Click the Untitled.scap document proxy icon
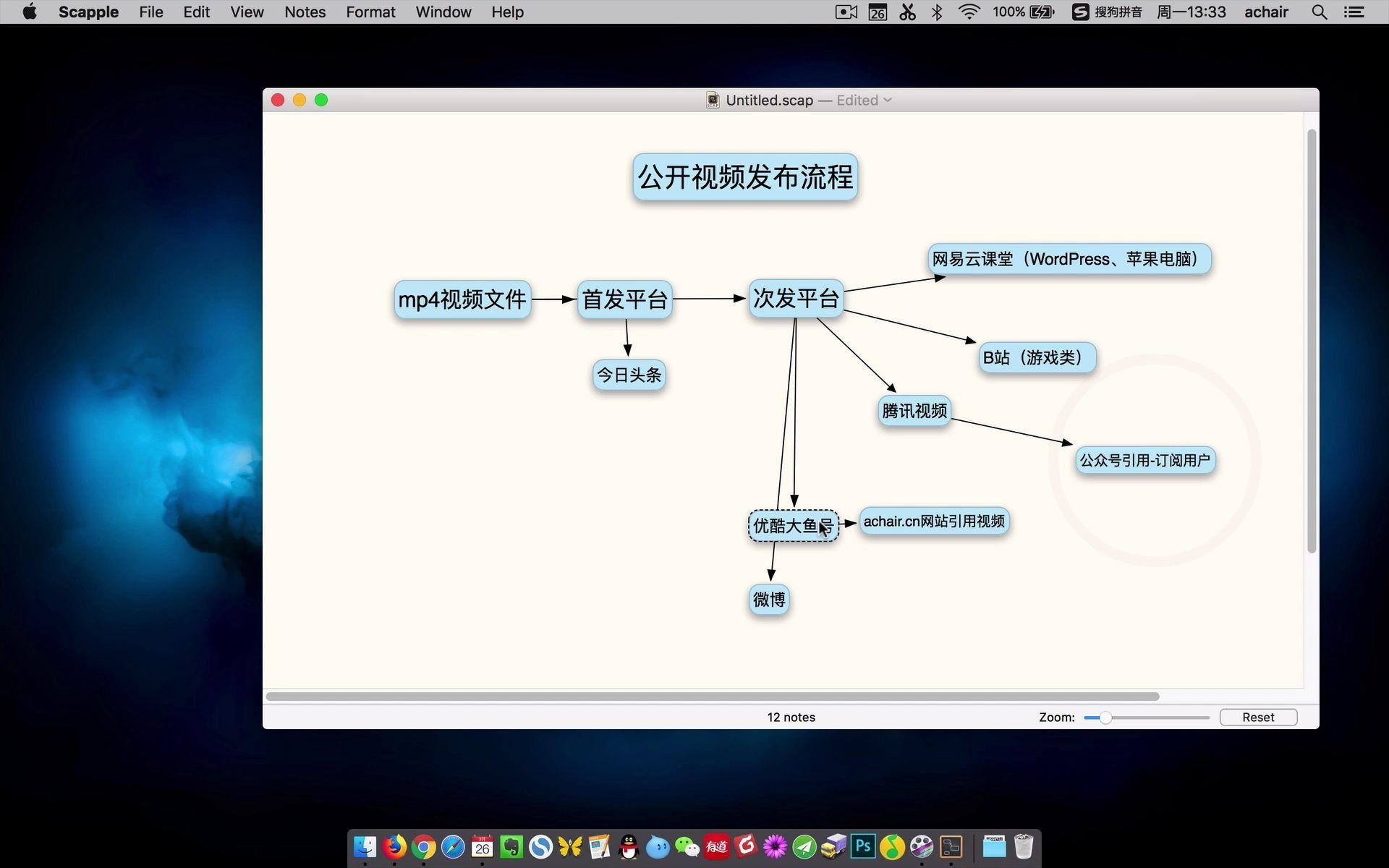The image size is (1389, 868). 713,100
